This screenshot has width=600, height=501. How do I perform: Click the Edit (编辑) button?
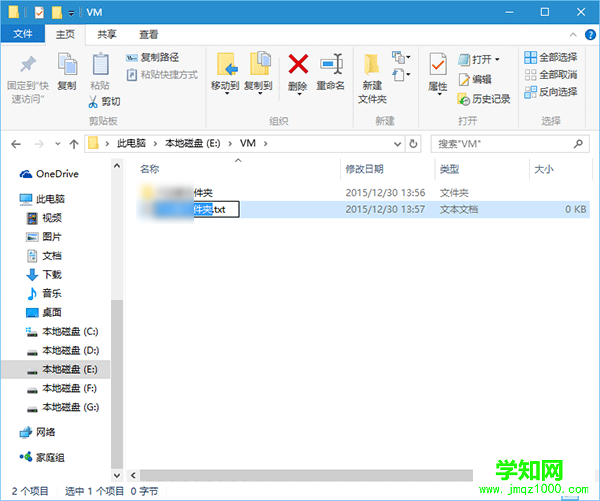pyautogui.click(x=475, y=79)
